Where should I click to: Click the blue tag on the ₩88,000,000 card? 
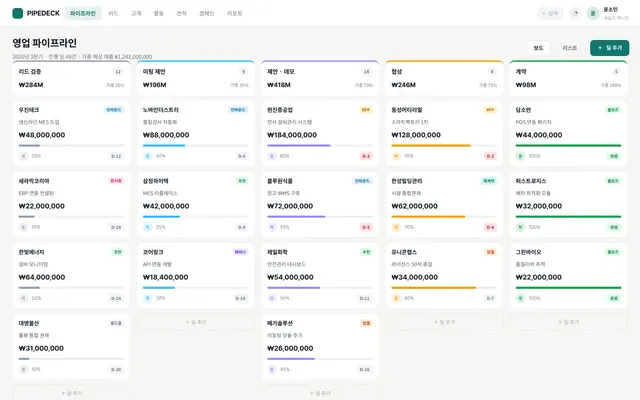pos(238,110)
